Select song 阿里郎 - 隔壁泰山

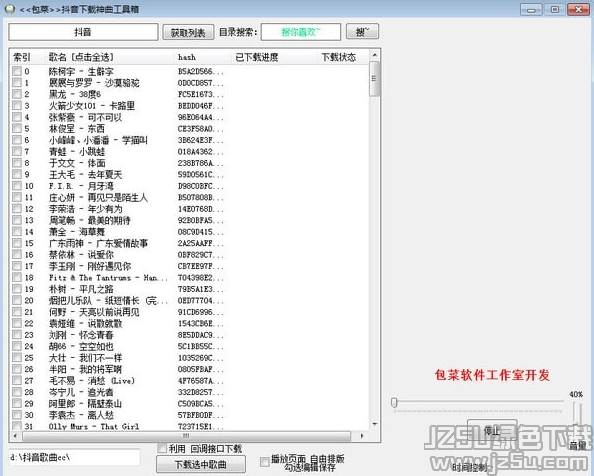(86, 403)
